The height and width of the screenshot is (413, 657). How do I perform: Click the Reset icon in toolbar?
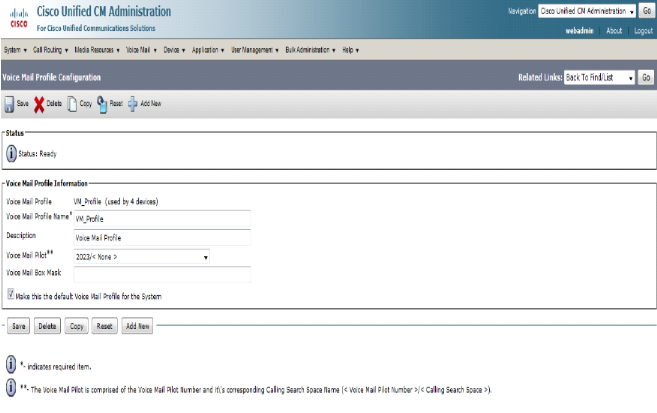pyautogui.click(x=102, y=104)
